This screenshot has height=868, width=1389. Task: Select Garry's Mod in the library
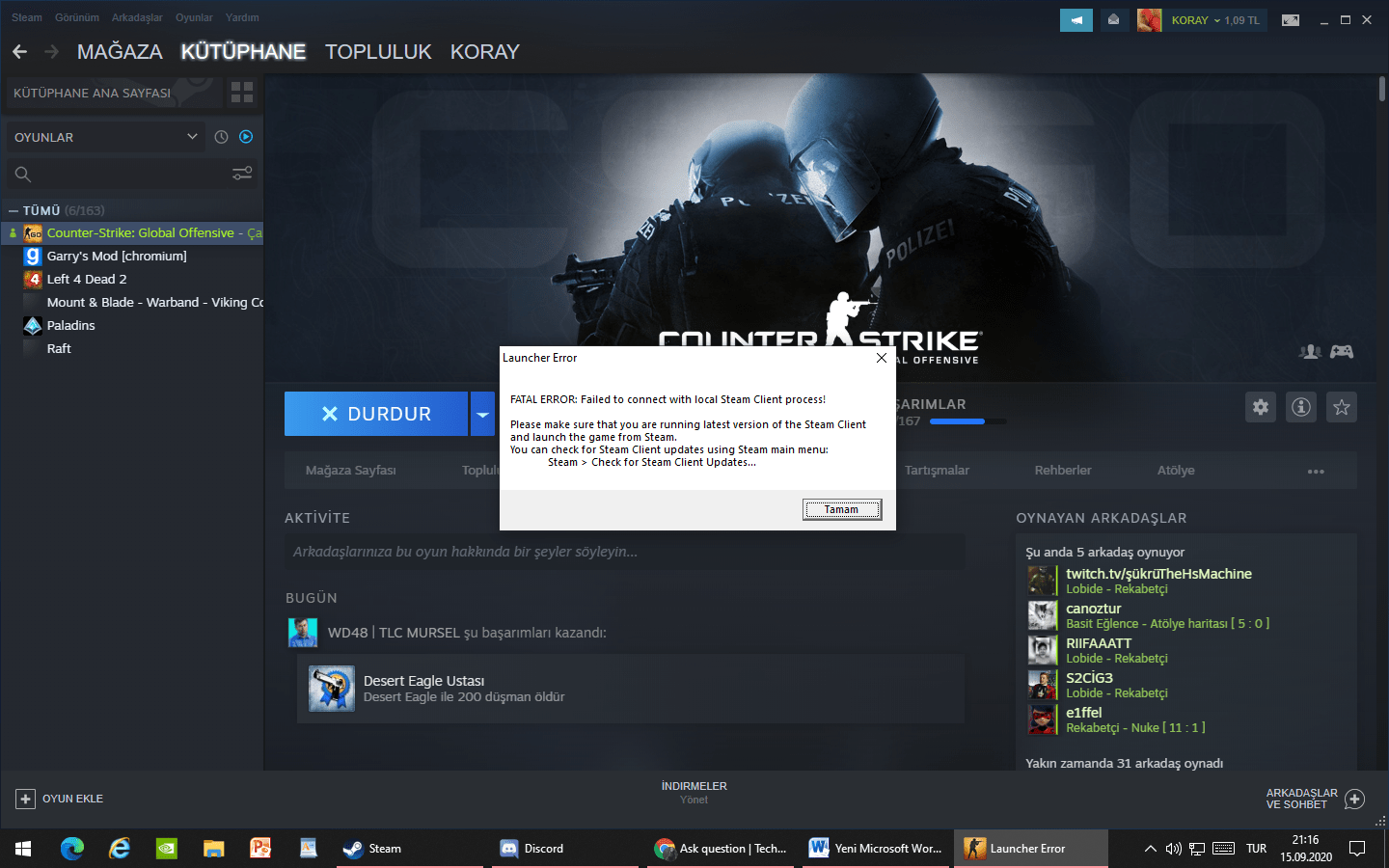(117, 257)
